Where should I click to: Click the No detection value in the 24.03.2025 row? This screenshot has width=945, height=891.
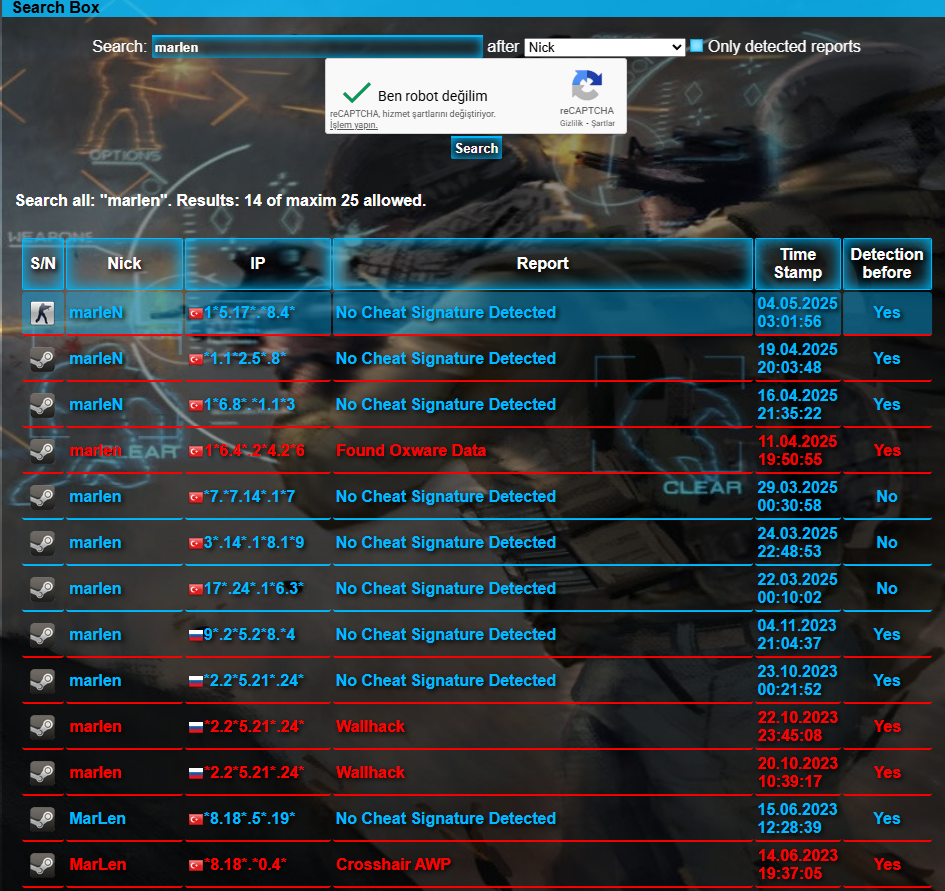887,543
